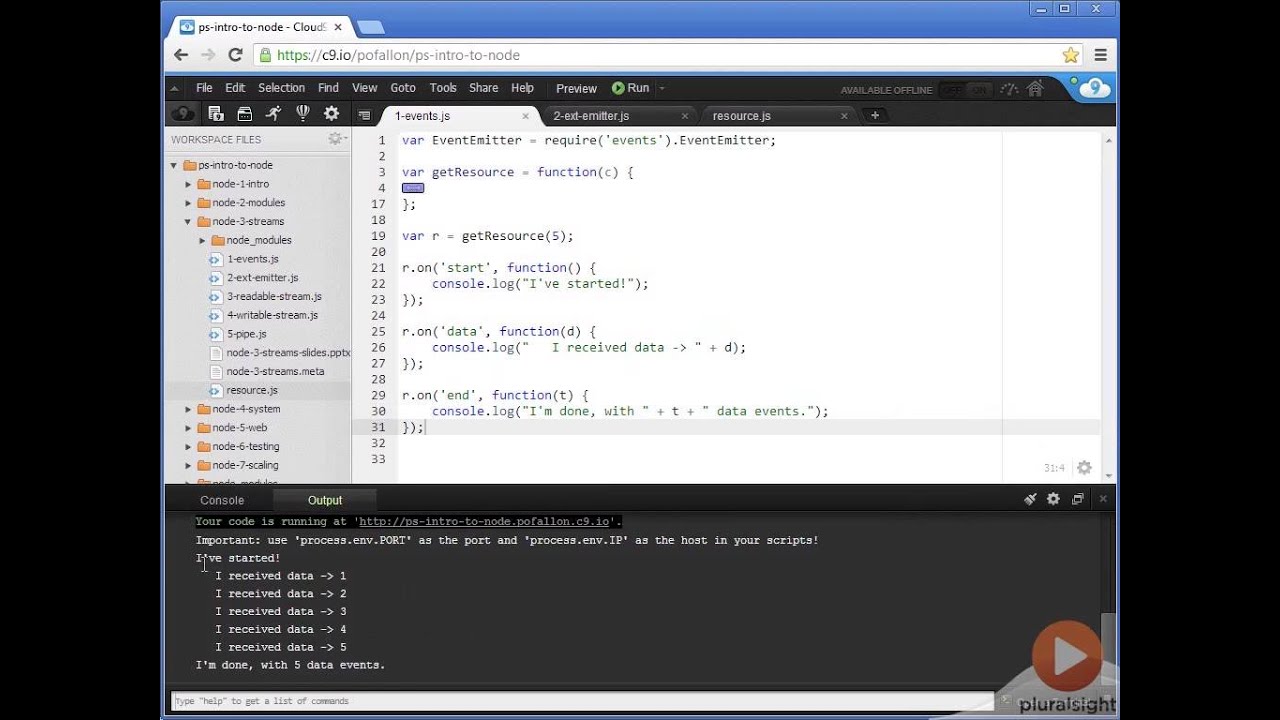Close the output panel
The width and height of the screenshot is (1280, 720).
[x=1103, y=499]
